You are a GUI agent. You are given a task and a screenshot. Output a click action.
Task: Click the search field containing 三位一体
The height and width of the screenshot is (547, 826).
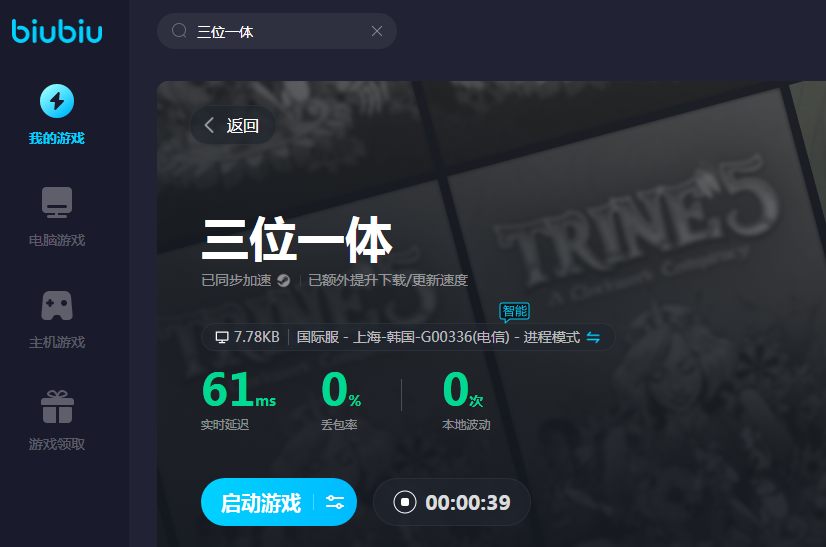click(x=277, y=31)
